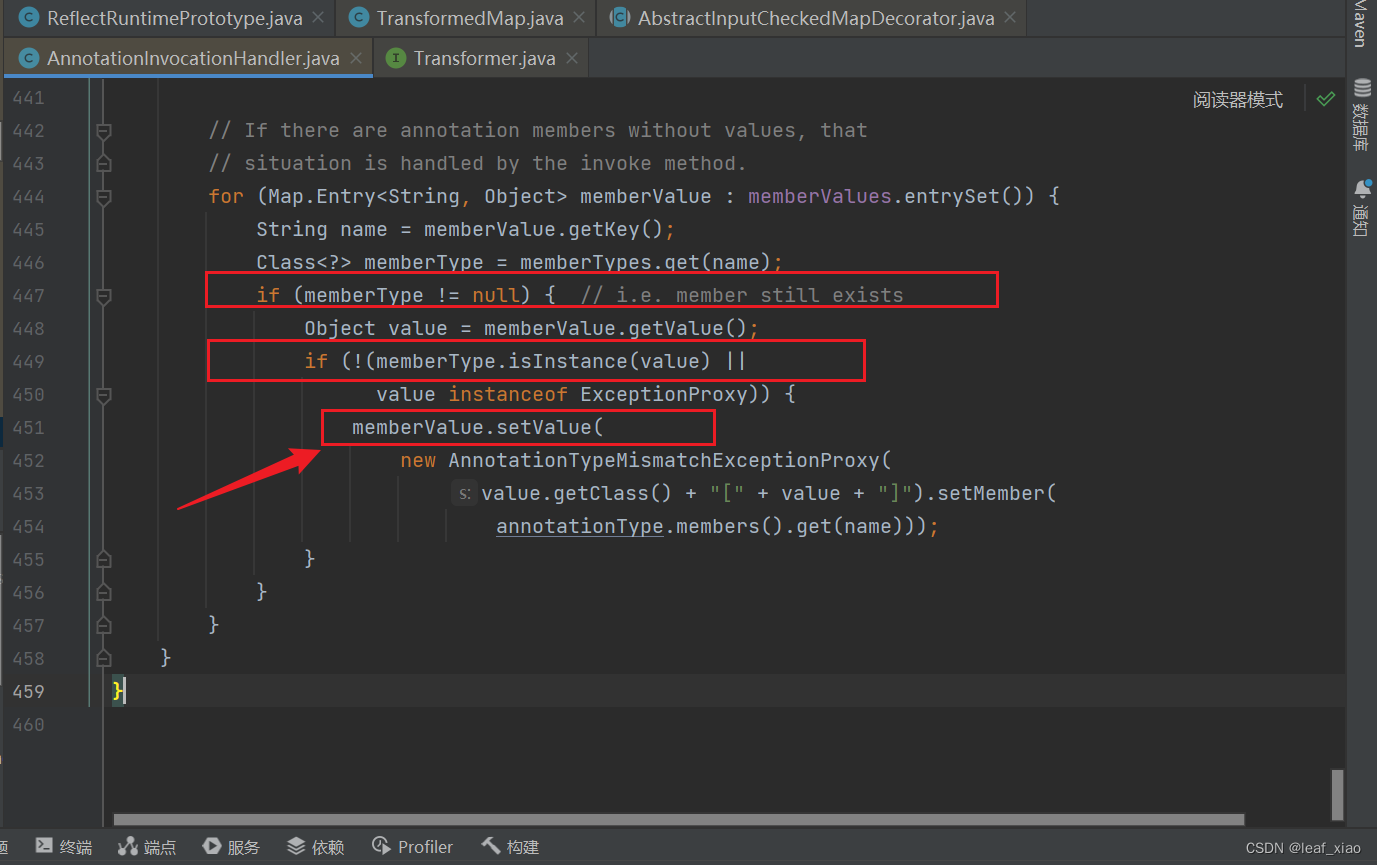Click 'memberType.isInstance(value)' on line 449
The image size is (1377, 865).
coord(544,361)
